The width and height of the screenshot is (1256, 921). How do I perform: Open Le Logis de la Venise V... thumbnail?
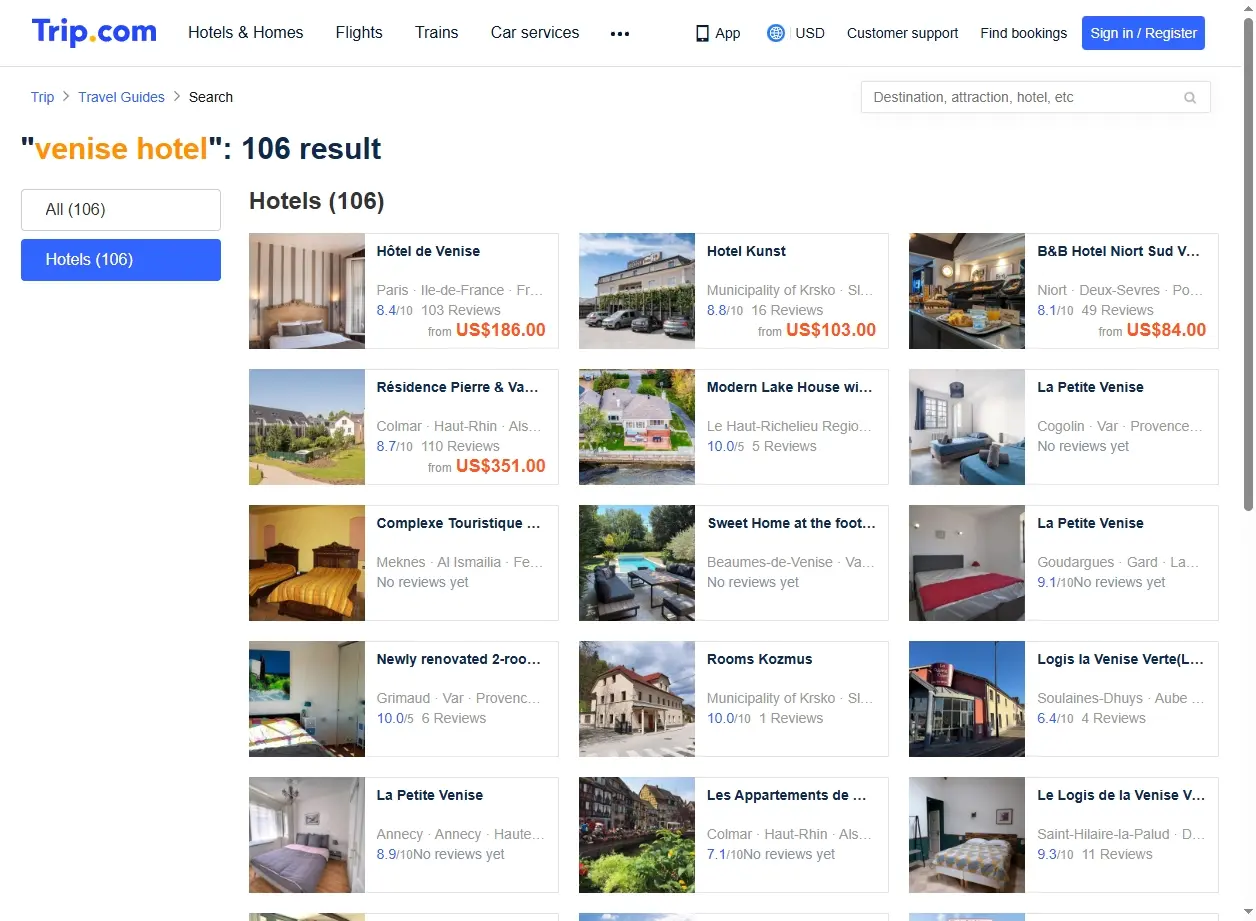coord(967,835)
